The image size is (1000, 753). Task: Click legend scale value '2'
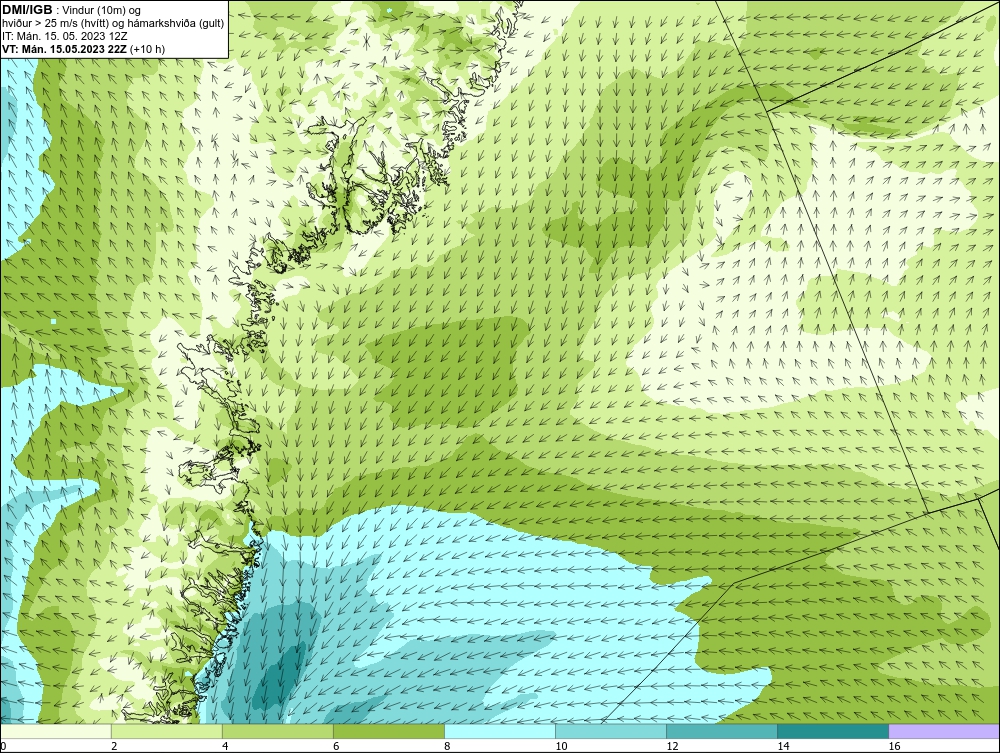(x=114, y=746)
